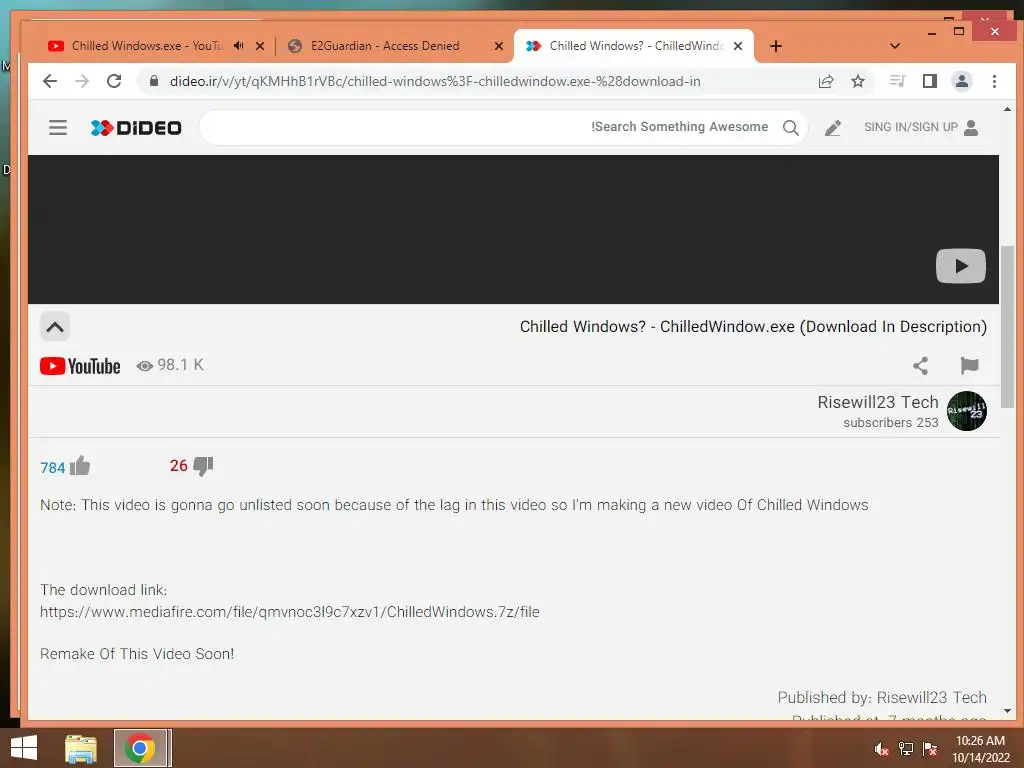Viewport: 1024px width, 768px height.
Task: Click the share icon under video
Action: coord(920,366)
